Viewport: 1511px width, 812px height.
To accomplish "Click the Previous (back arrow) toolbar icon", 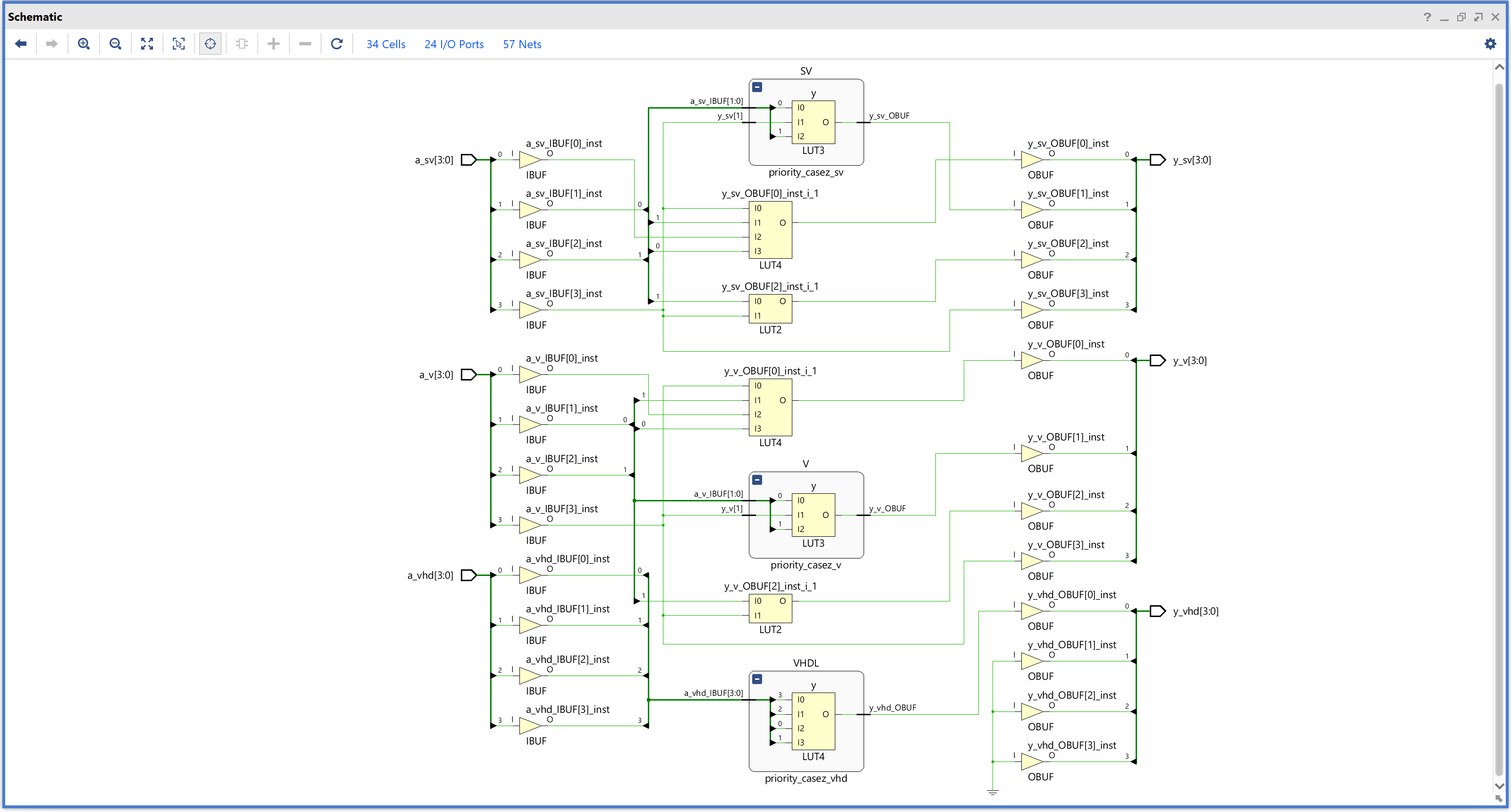I will pos(21,44).
